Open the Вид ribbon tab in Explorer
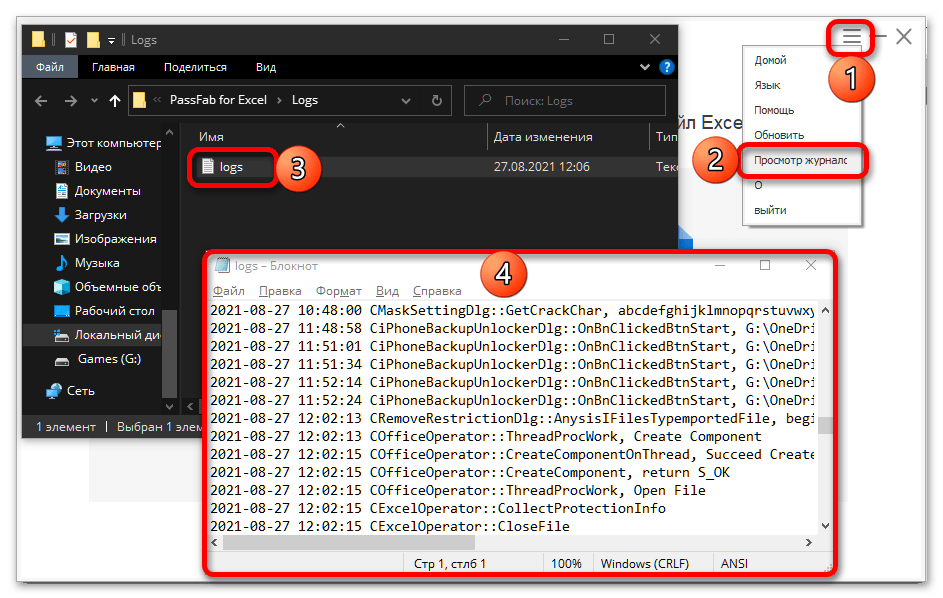 [x=266, y=67]
